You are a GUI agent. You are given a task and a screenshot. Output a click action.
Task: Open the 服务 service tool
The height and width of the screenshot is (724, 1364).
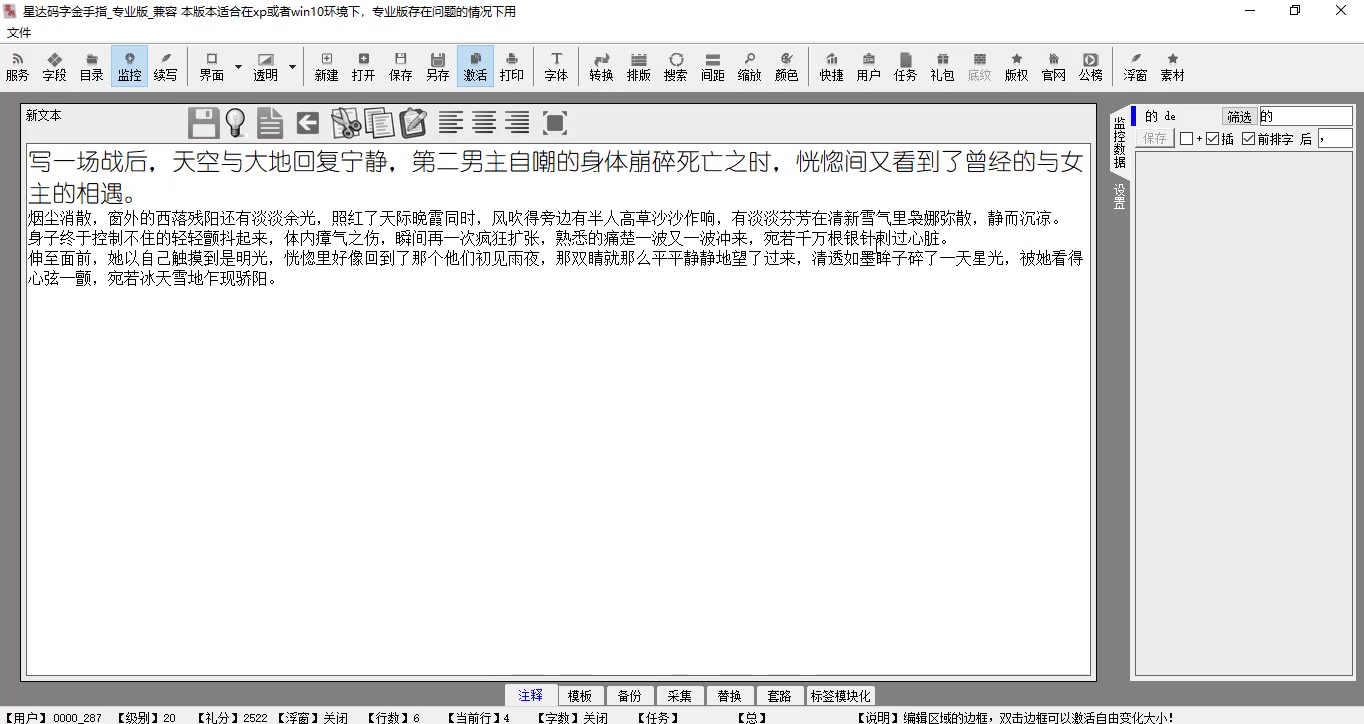(x=17, y=66)
